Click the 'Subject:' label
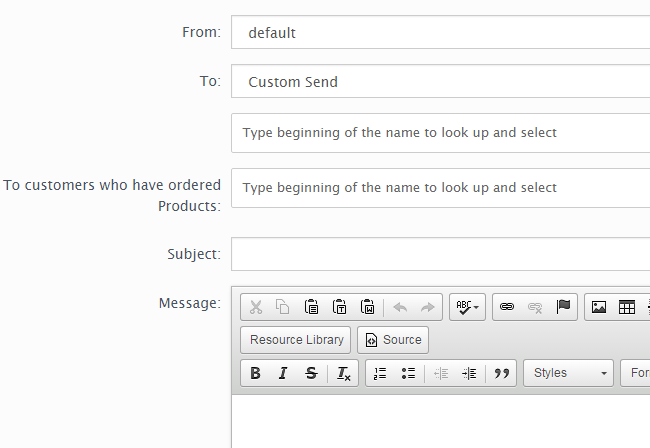The image size is (650, 448). (x=194, y=254)
